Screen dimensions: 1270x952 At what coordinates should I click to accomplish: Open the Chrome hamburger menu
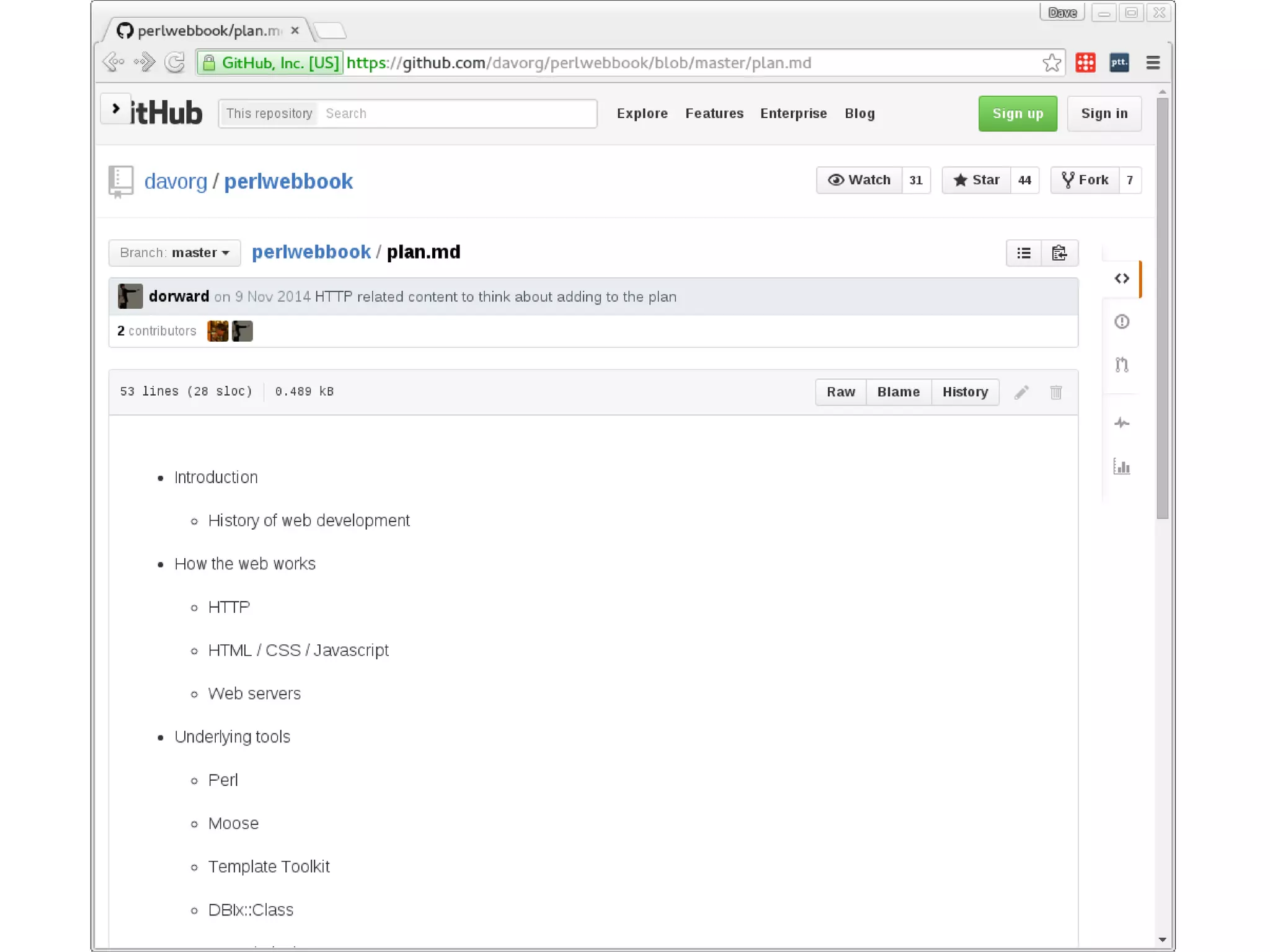click(x=1153, y=63)
